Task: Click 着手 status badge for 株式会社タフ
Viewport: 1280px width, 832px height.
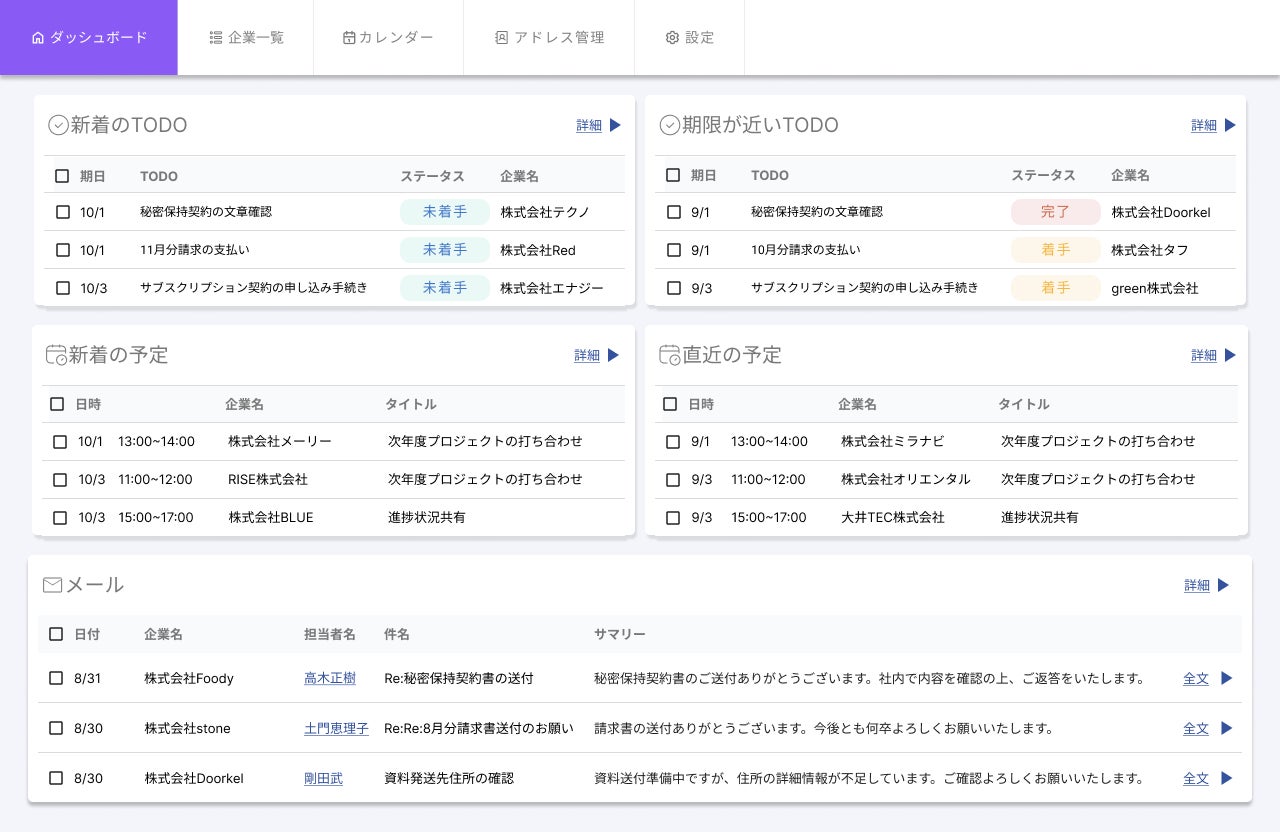Action: 1056,250
